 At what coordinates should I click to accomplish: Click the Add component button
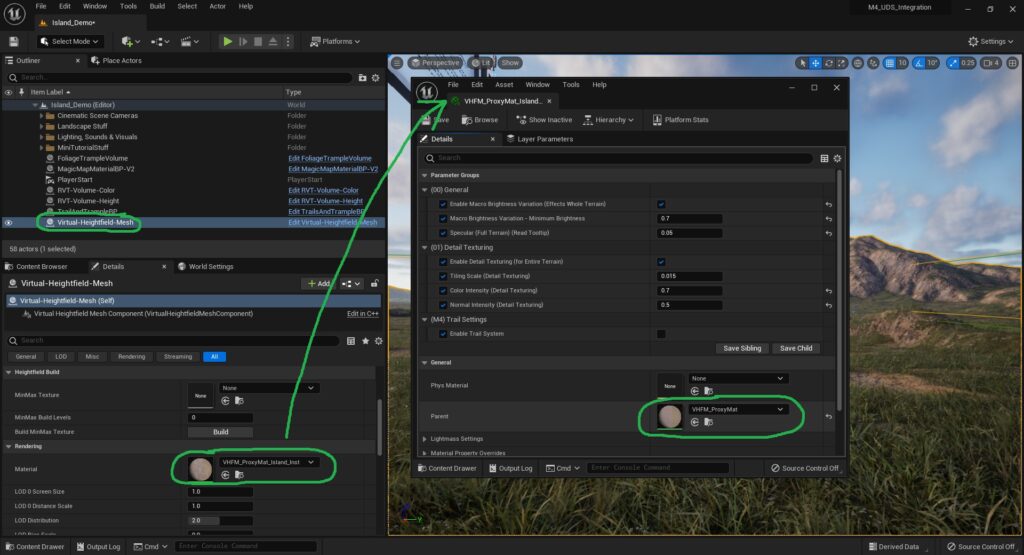coord(318,283)
